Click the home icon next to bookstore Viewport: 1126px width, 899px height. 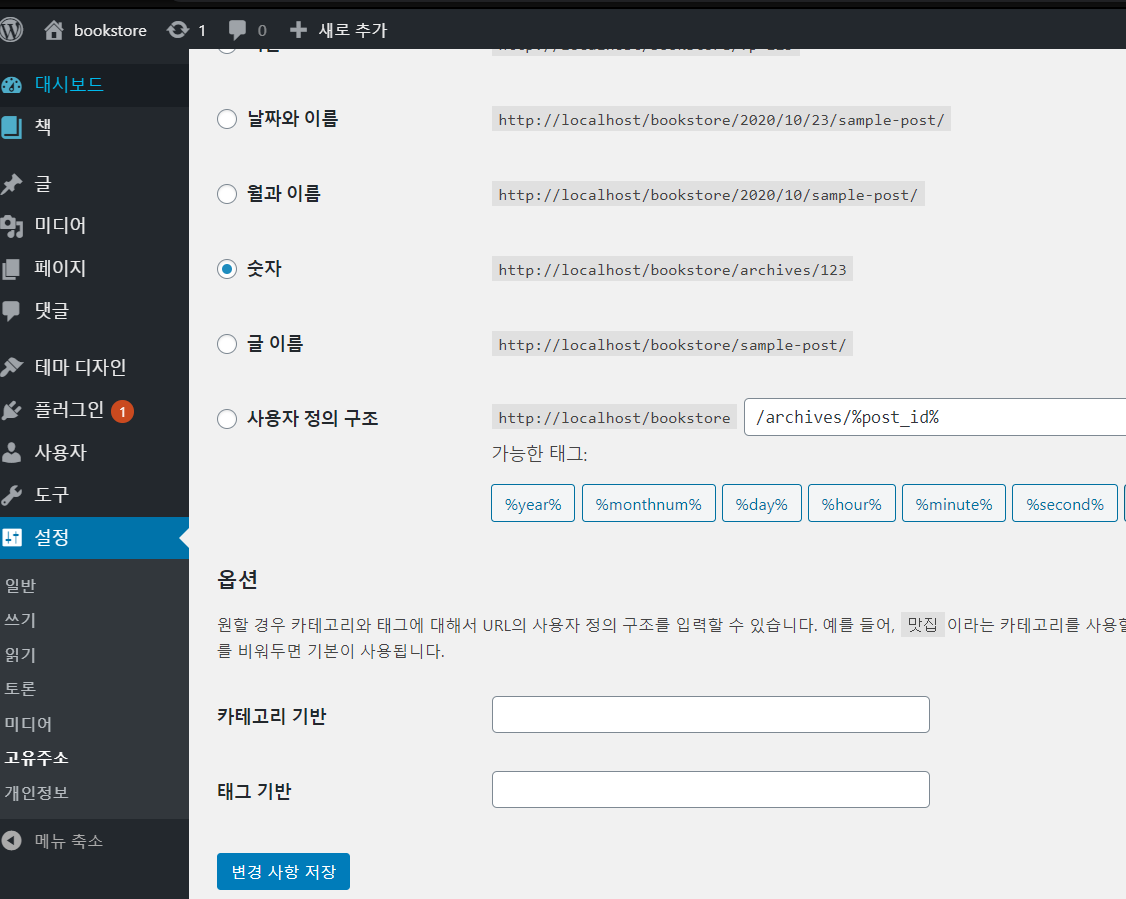point(53,29)
